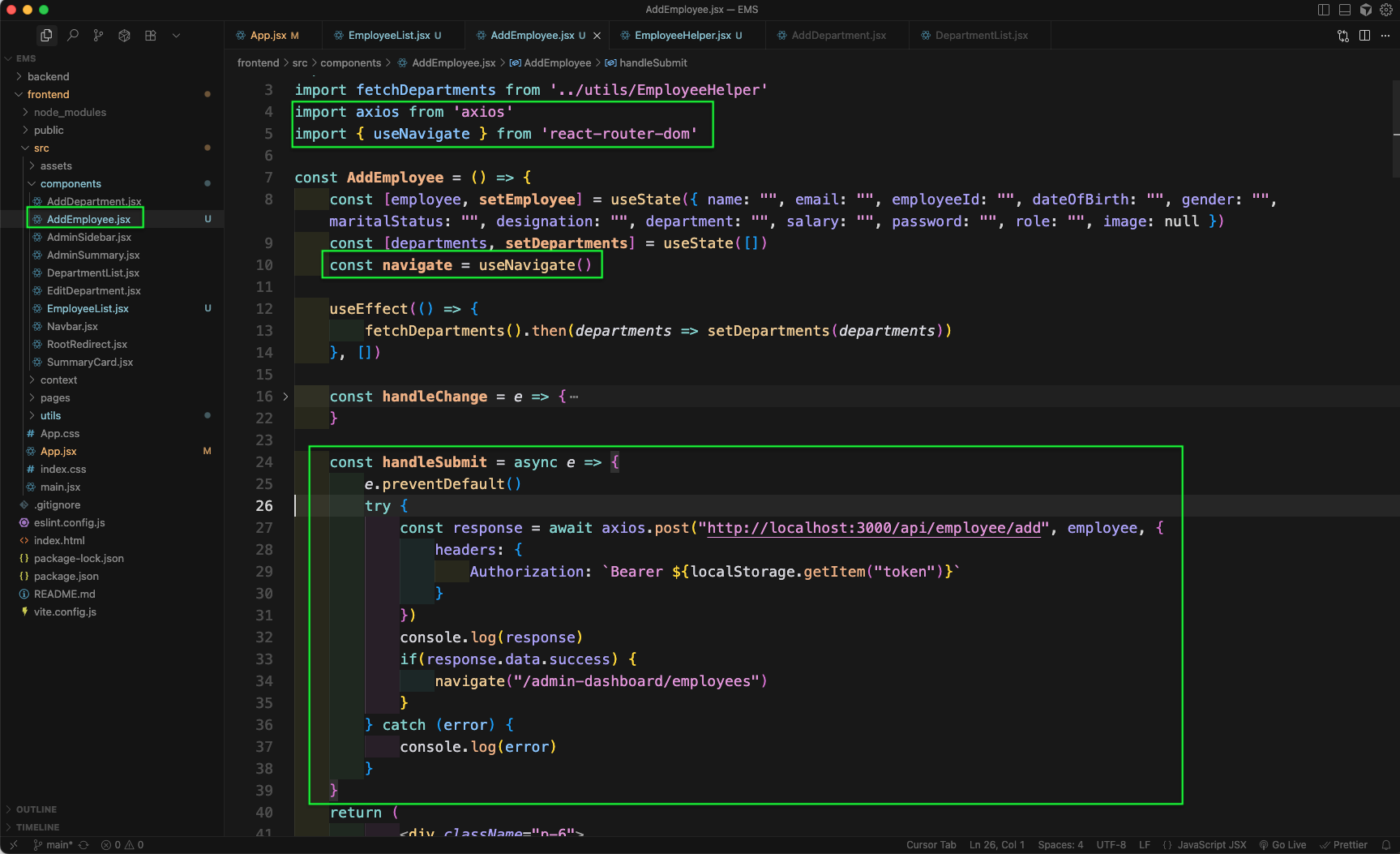Switch to the EmployeeHelper.jsx tab
The width and height of the screenshot is (1400, 854).
click(682, 36)
